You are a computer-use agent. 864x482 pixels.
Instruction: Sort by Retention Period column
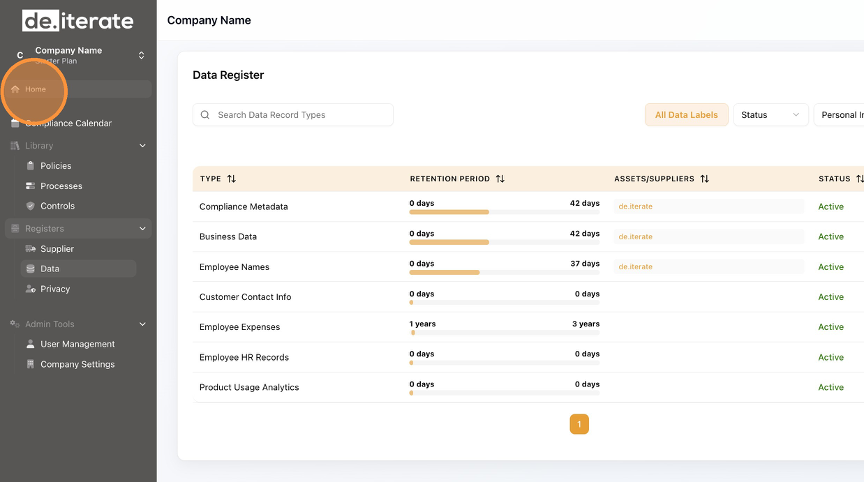coord(500,179)
